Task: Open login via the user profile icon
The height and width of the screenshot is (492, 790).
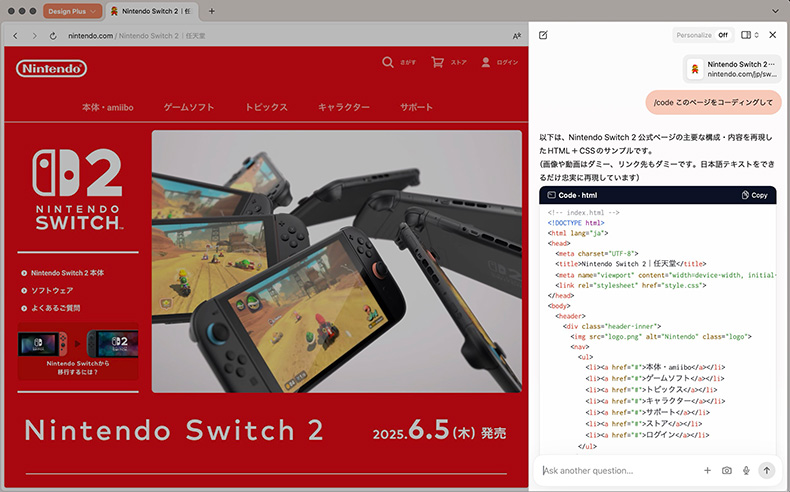Action: (486, 62)
